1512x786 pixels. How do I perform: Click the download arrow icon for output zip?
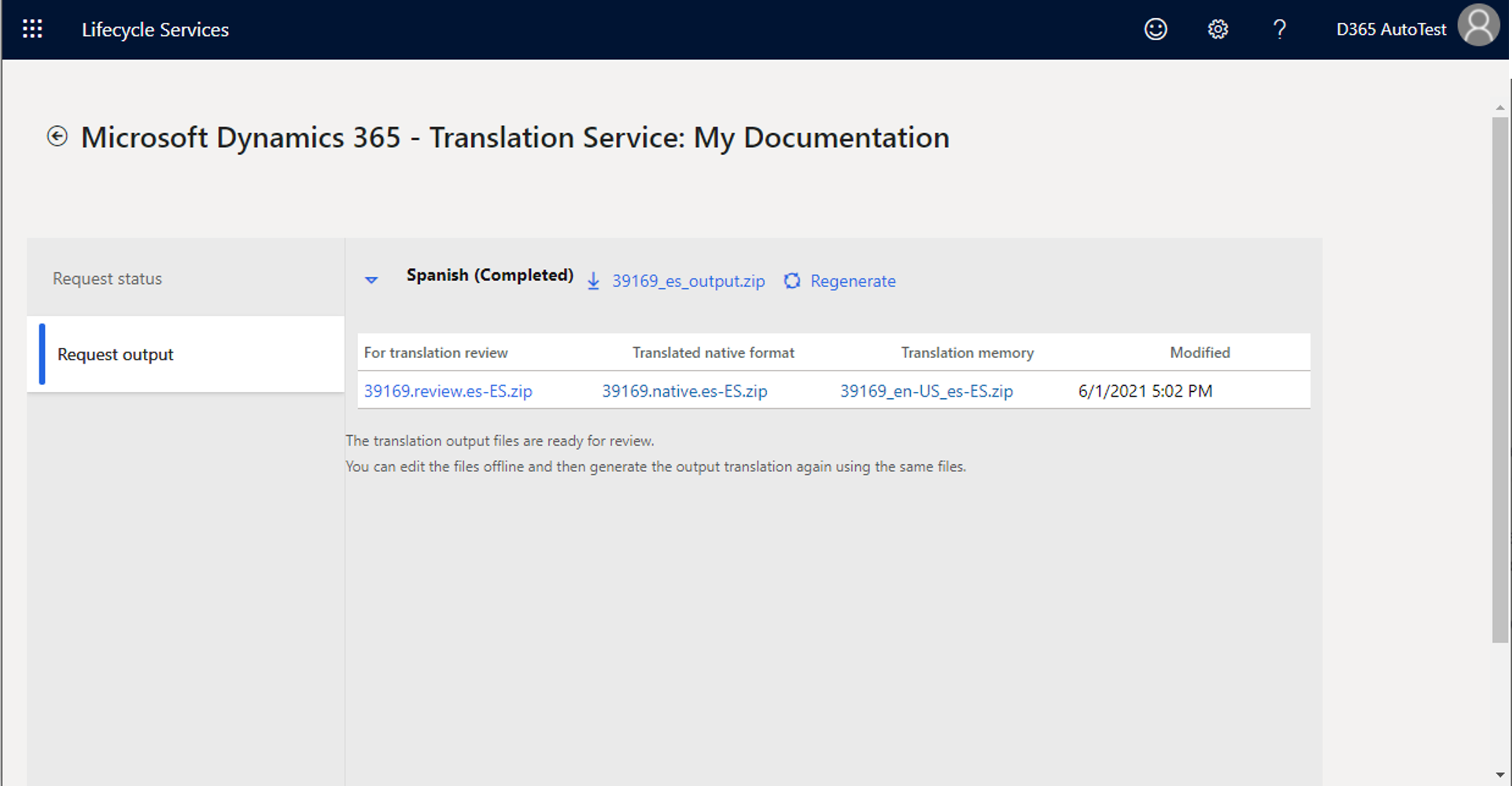[594, 282]
